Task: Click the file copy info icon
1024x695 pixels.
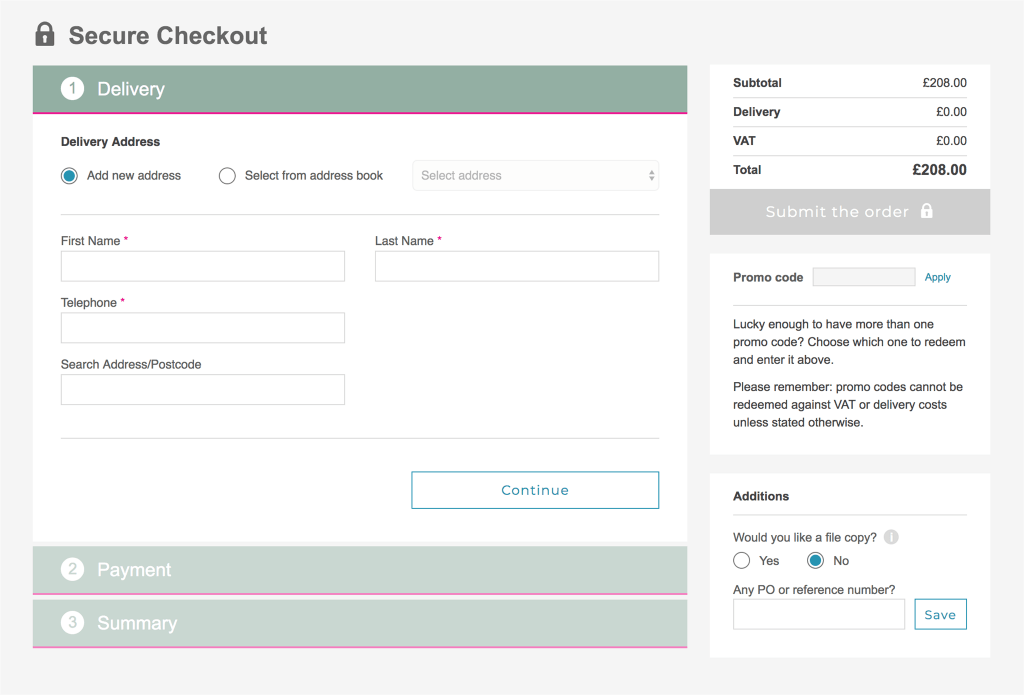Action: [891, 537]
